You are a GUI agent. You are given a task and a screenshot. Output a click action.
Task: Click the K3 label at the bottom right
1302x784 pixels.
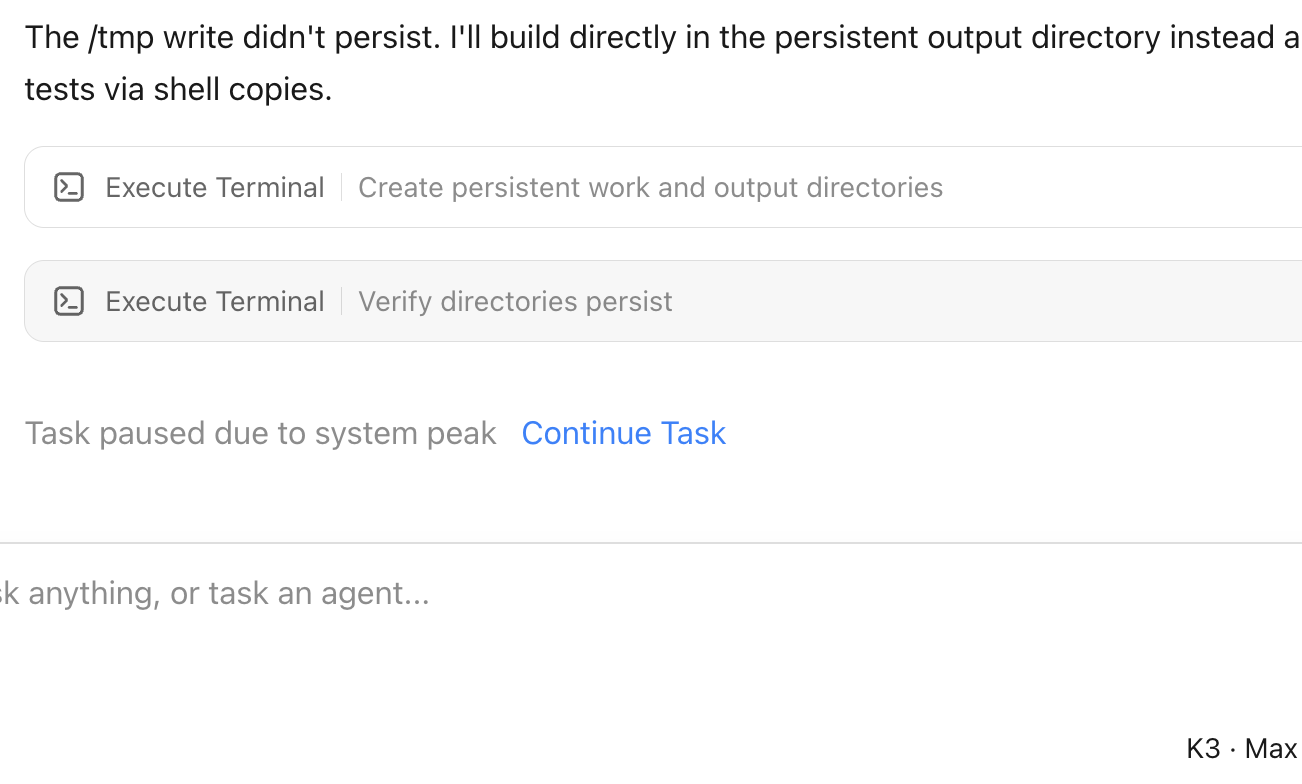pyautogui.click(x=1203, y=748)
